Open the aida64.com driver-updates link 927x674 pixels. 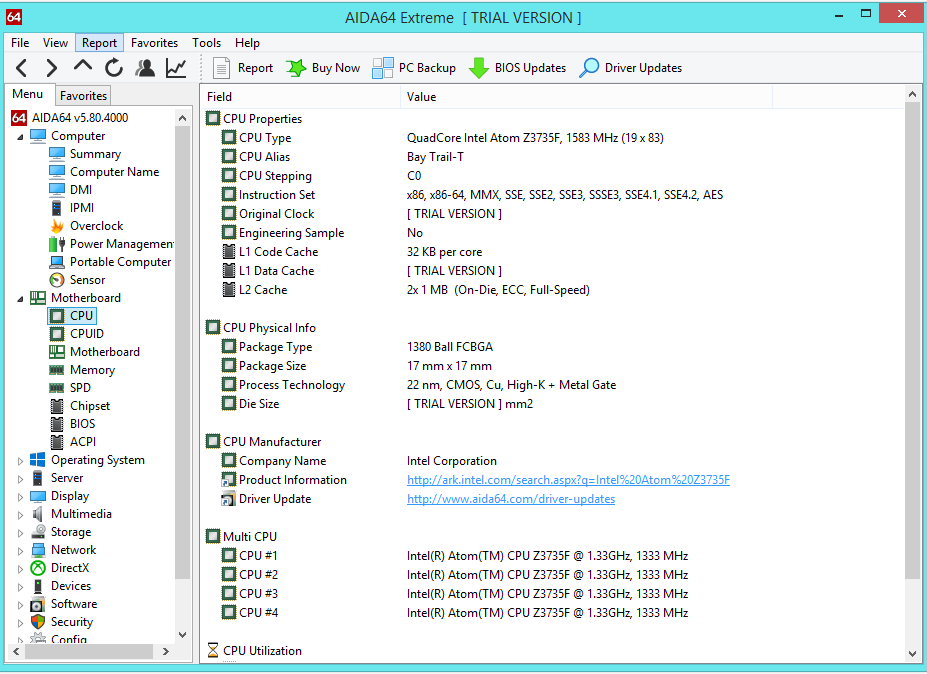pos(510,499)
